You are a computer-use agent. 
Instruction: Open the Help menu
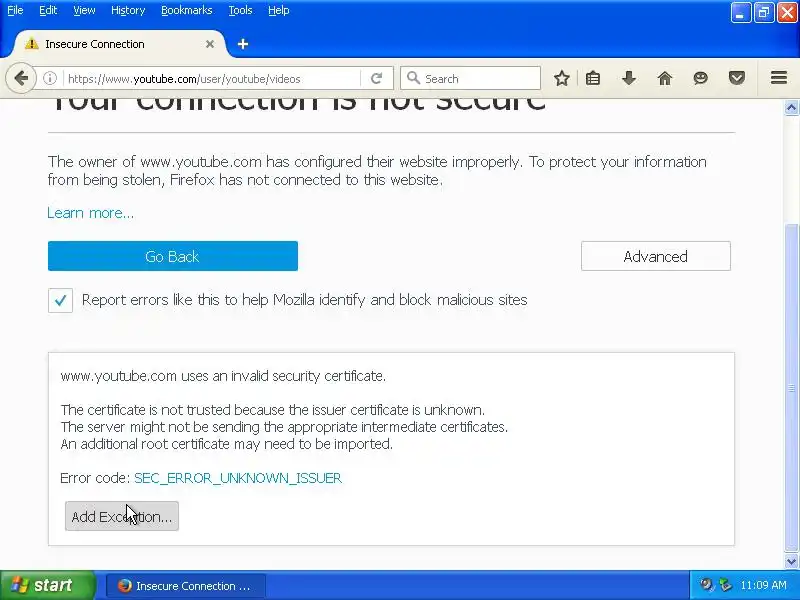click(279, 10)
